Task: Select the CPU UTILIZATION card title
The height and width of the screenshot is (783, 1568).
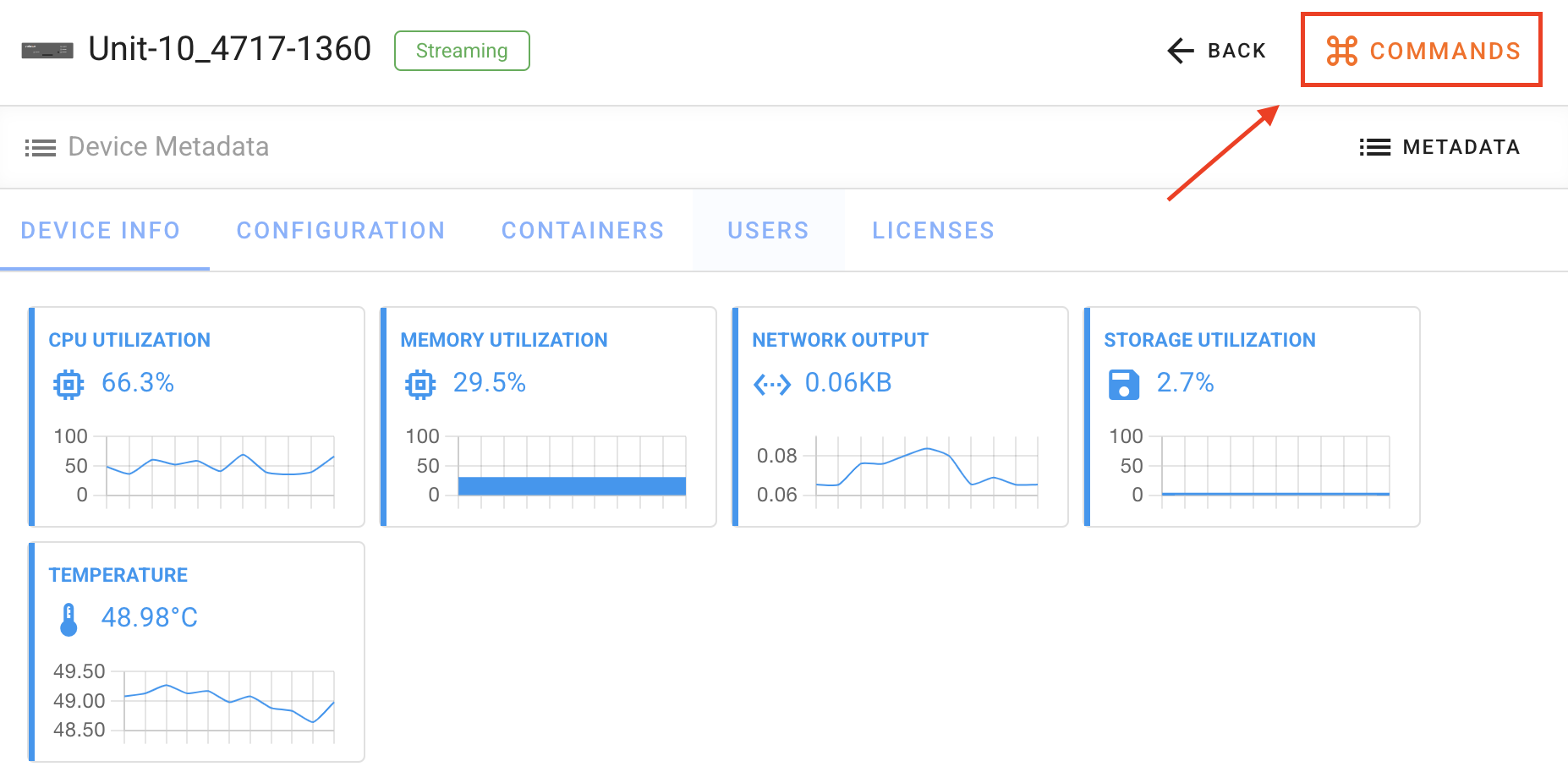Action: (129, 340)
